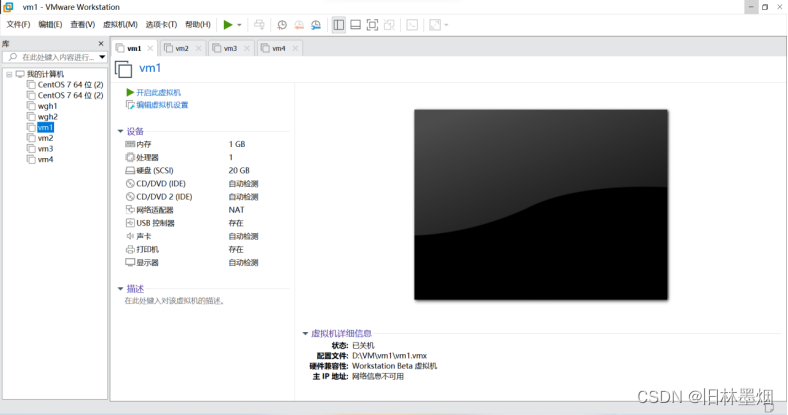The image size is (788, 415).
Task: Toggle the library sidebar view icon
Action: click(x=339, y=25)
